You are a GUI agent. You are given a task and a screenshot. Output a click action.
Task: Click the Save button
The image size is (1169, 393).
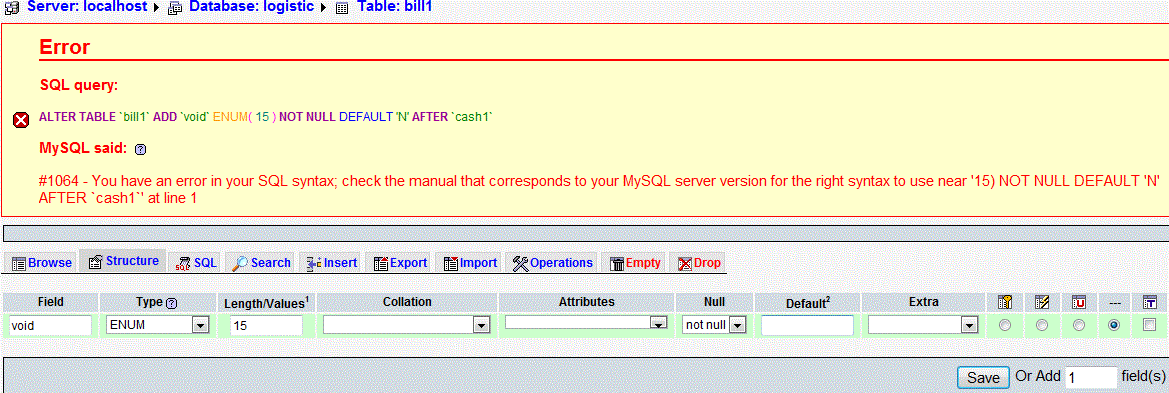tap(983, 378)
